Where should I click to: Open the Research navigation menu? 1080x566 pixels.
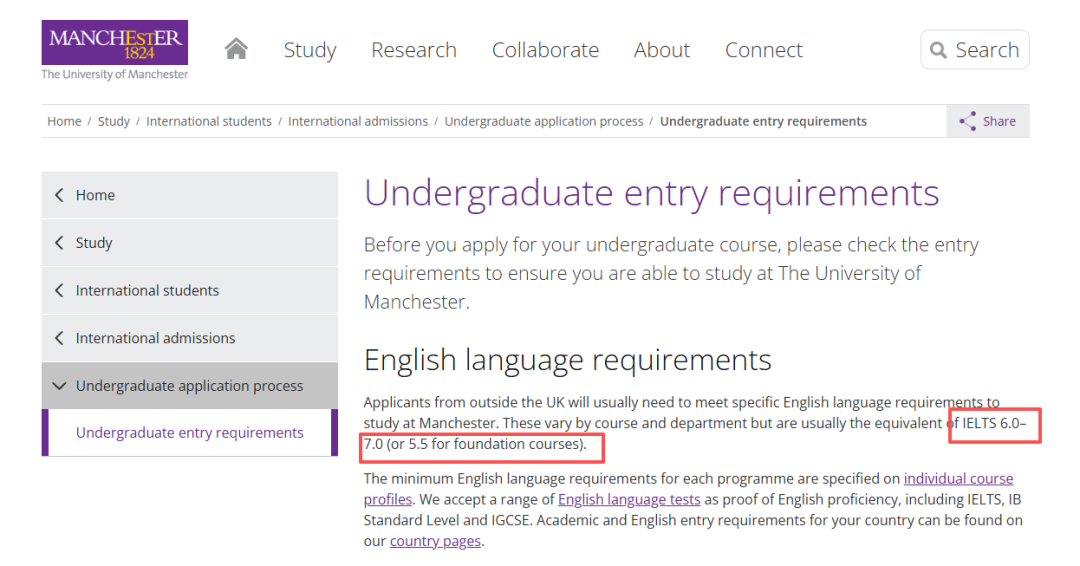(413, 50)
